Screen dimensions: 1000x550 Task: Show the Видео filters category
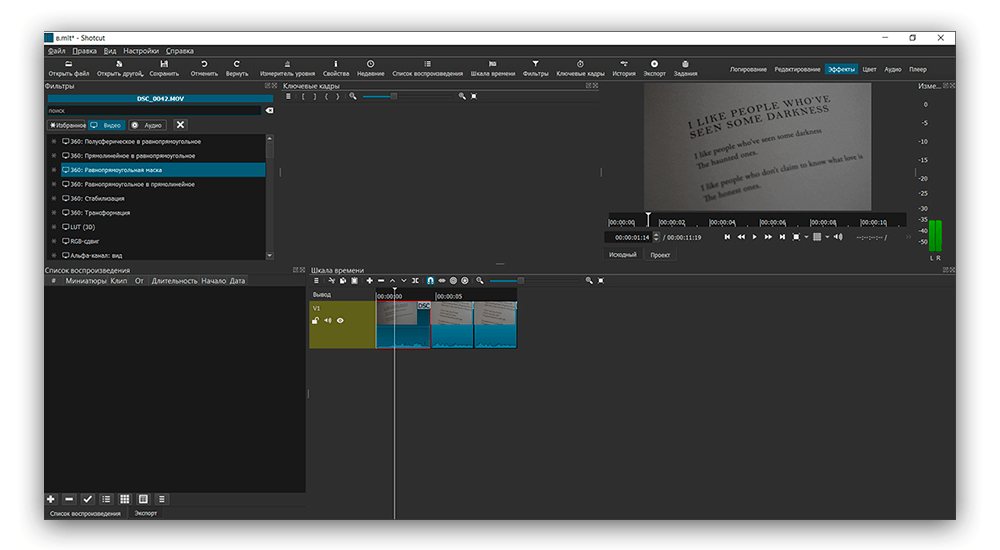click(x=105, y=125)
